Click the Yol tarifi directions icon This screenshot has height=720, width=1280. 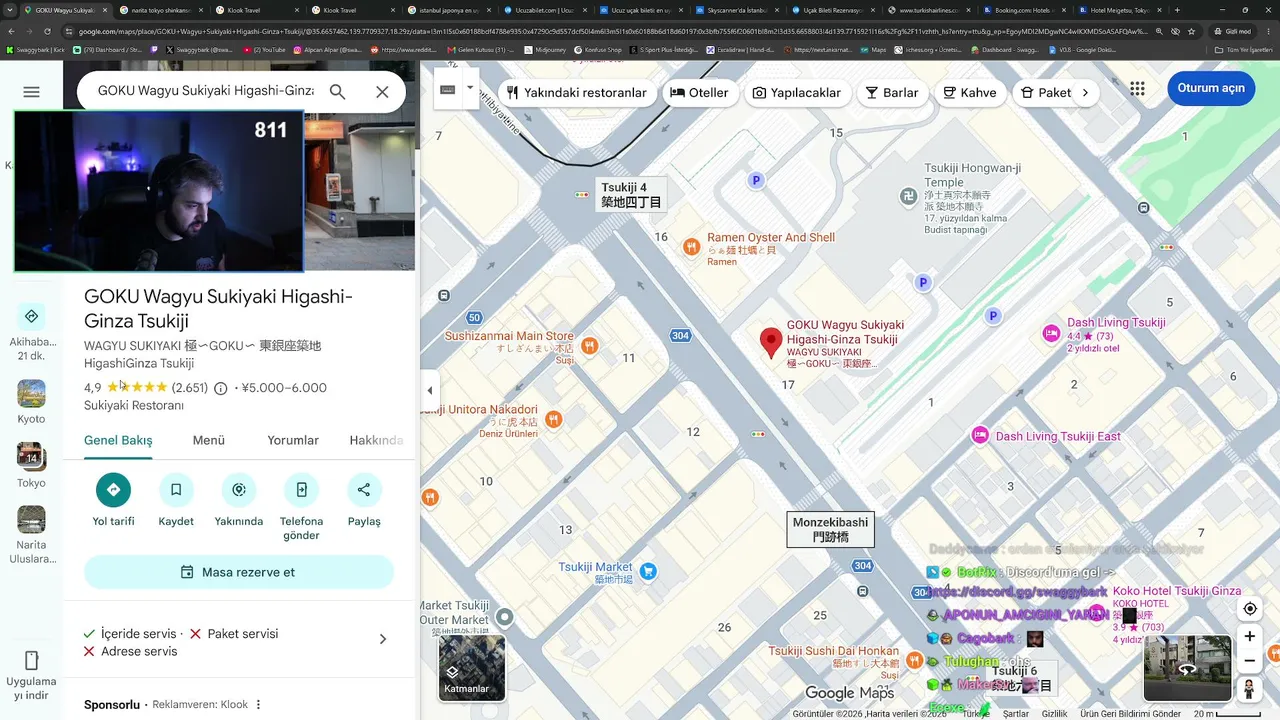(x=113, y=490)
